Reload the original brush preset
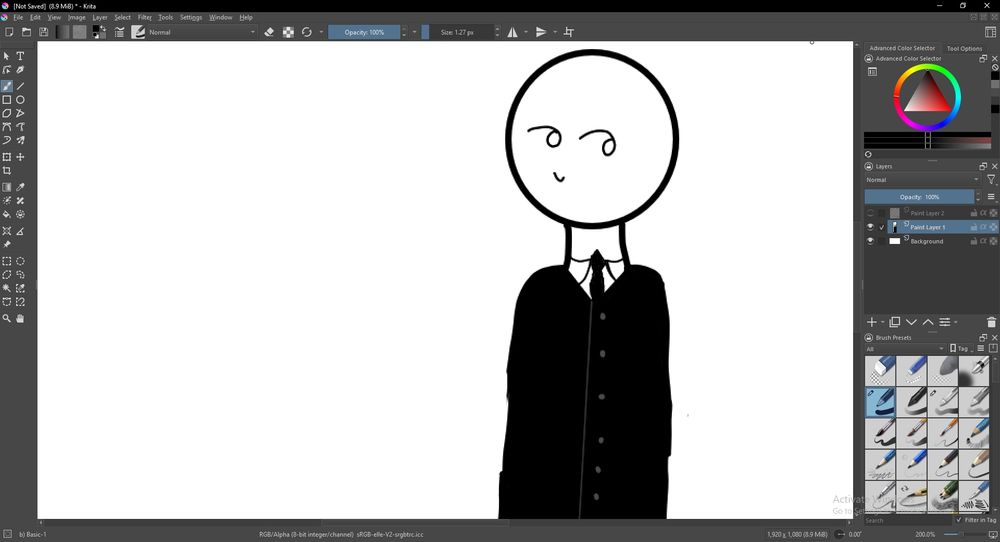The height and width of the screenshot is (542, 1000). pos(307,32)
